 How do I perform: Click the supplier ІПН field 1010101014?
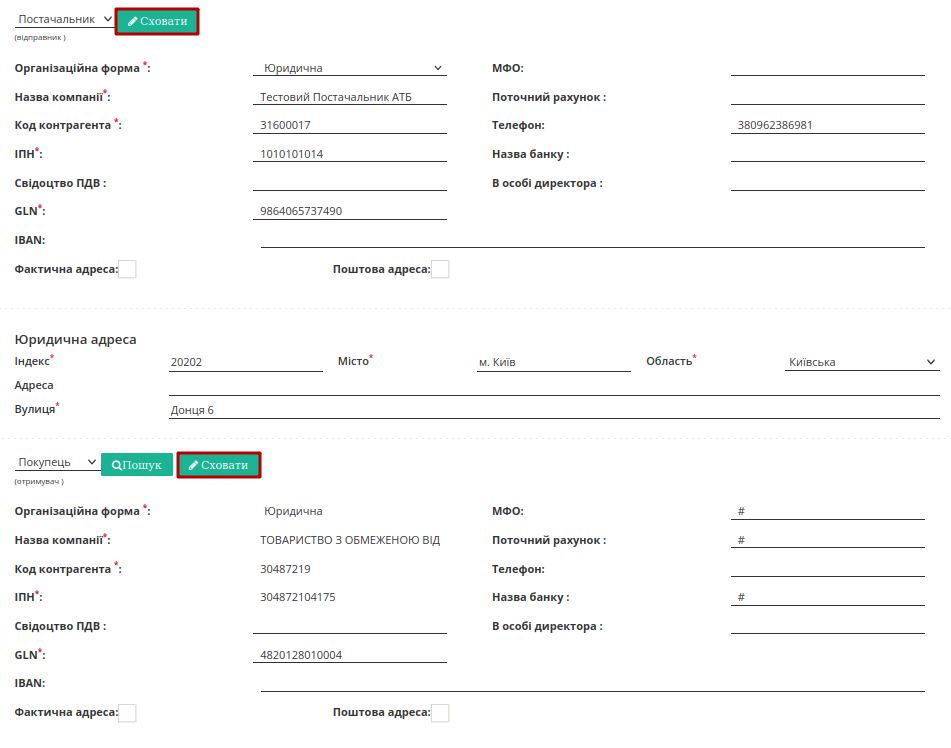pos(350,154)
